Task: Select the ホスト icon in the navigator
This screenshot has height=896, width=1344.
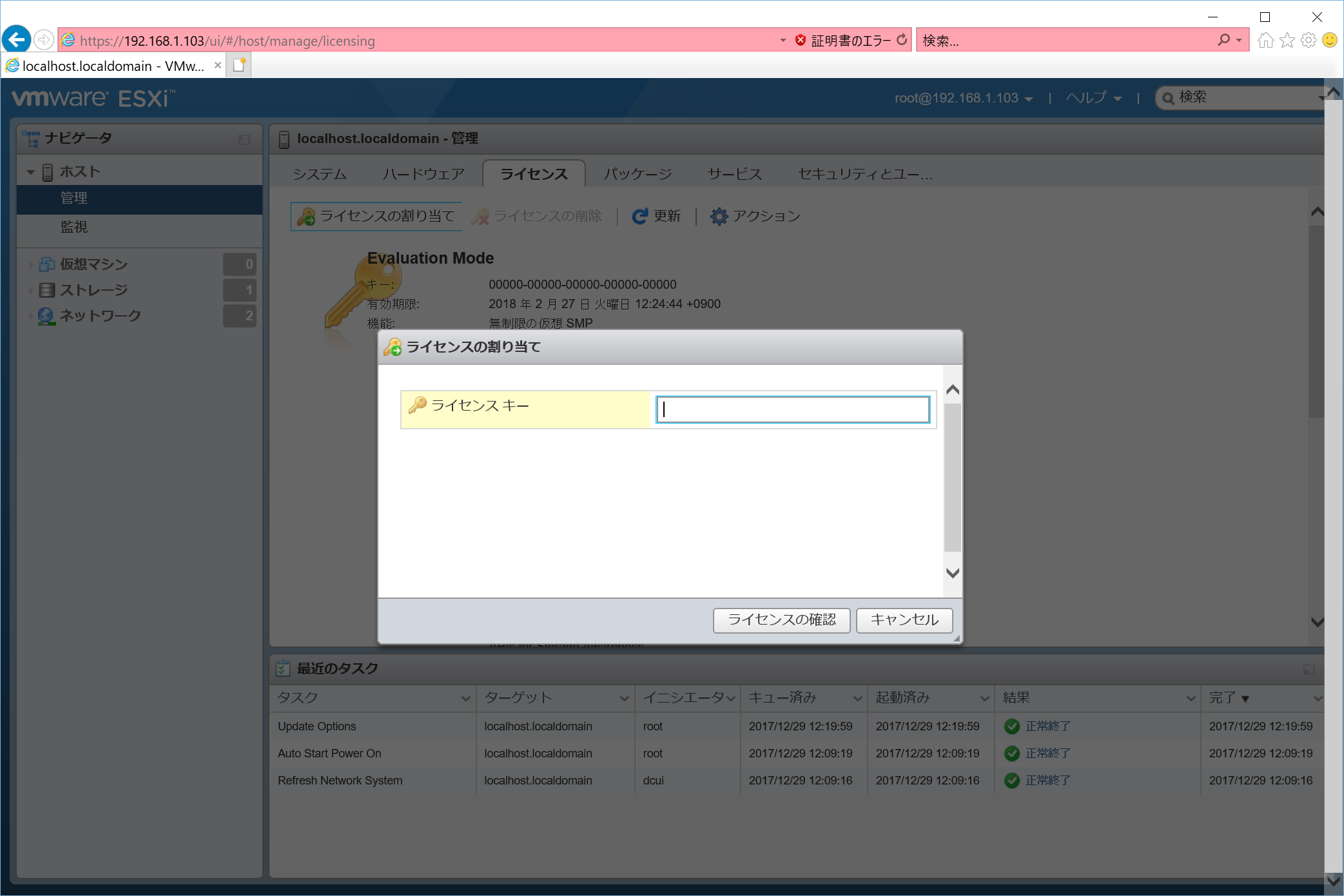Action: coord(46,171)
